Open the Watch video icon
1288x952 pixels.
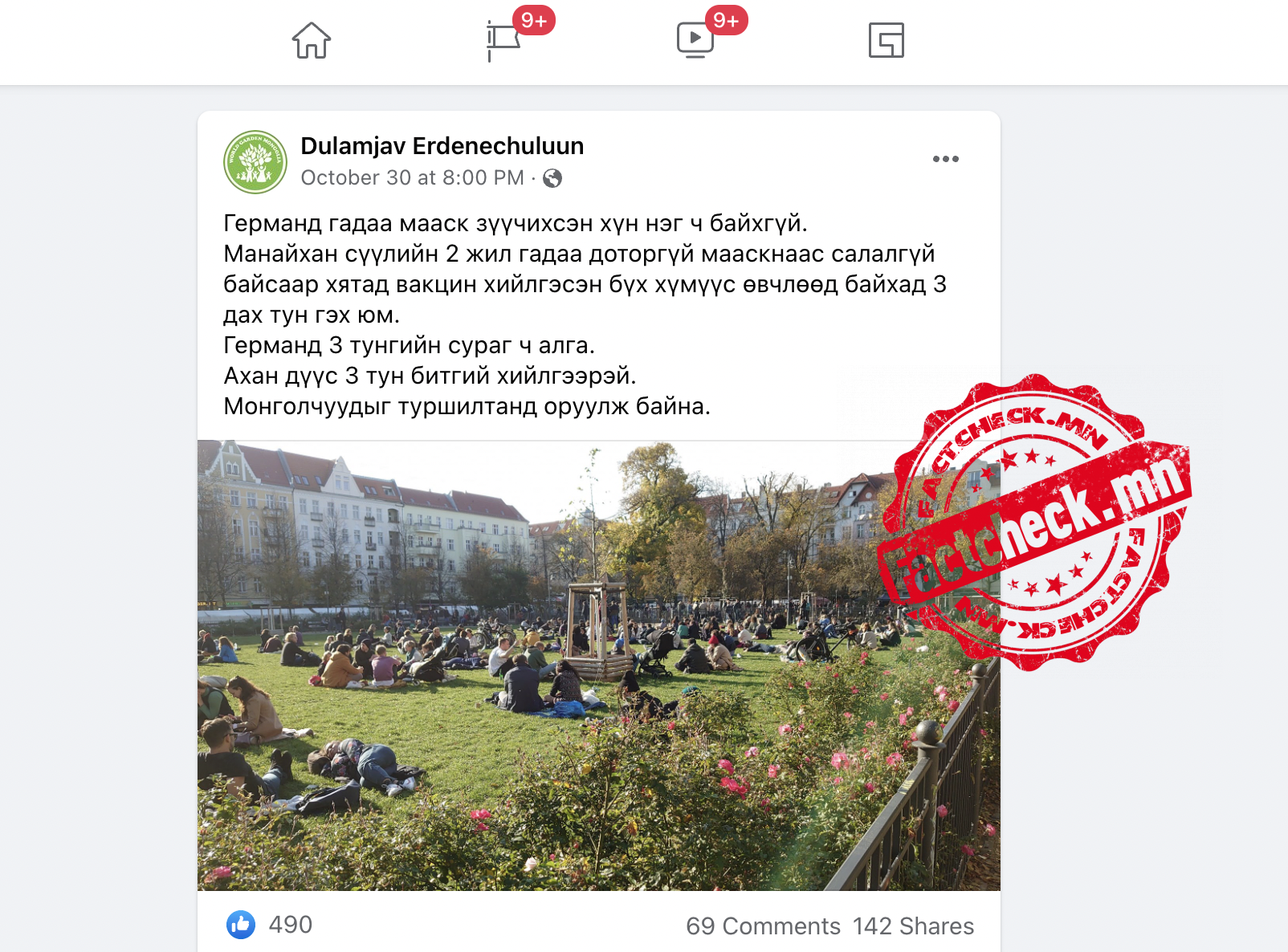tap(695, 40)
